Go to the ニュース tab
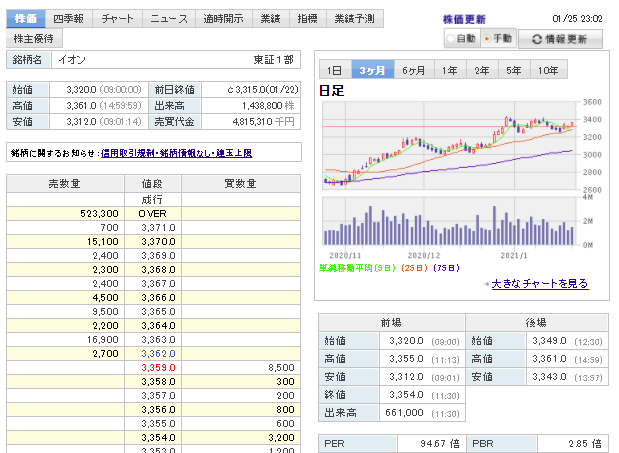Image resolution: width=619 pixels, height=453 pixels. (x=169, y=18)
